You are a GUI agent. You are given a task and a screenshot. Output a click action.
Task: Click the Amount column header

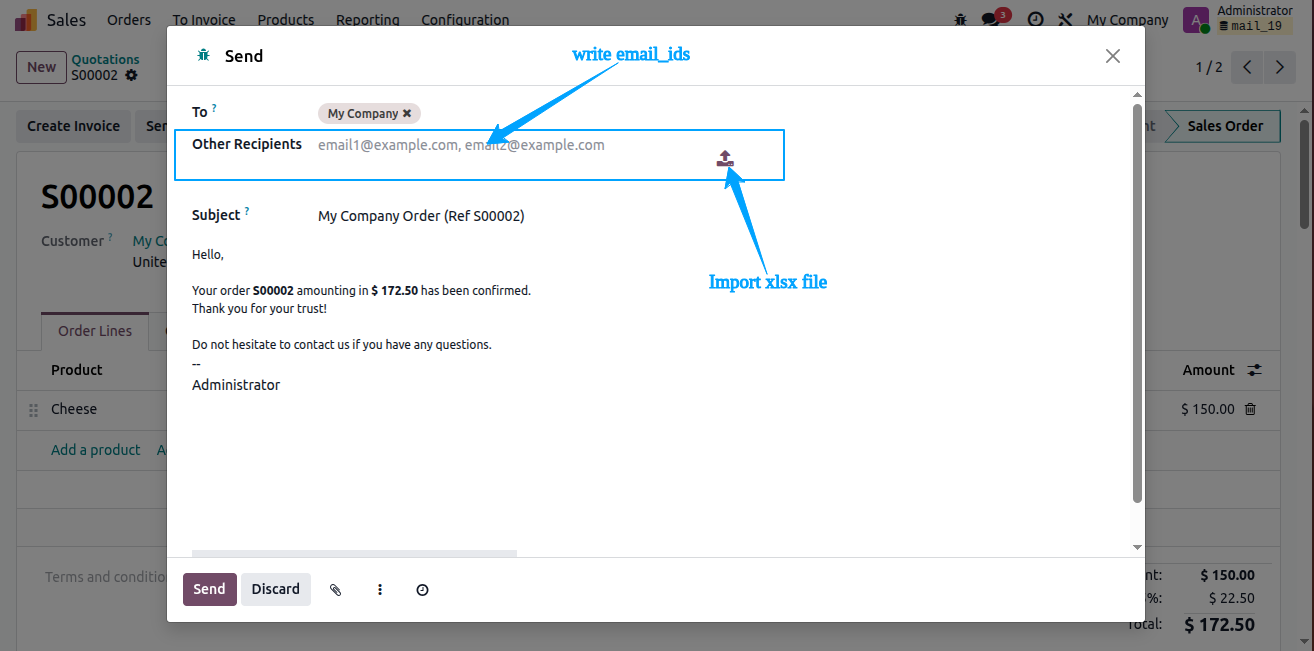1208,370
